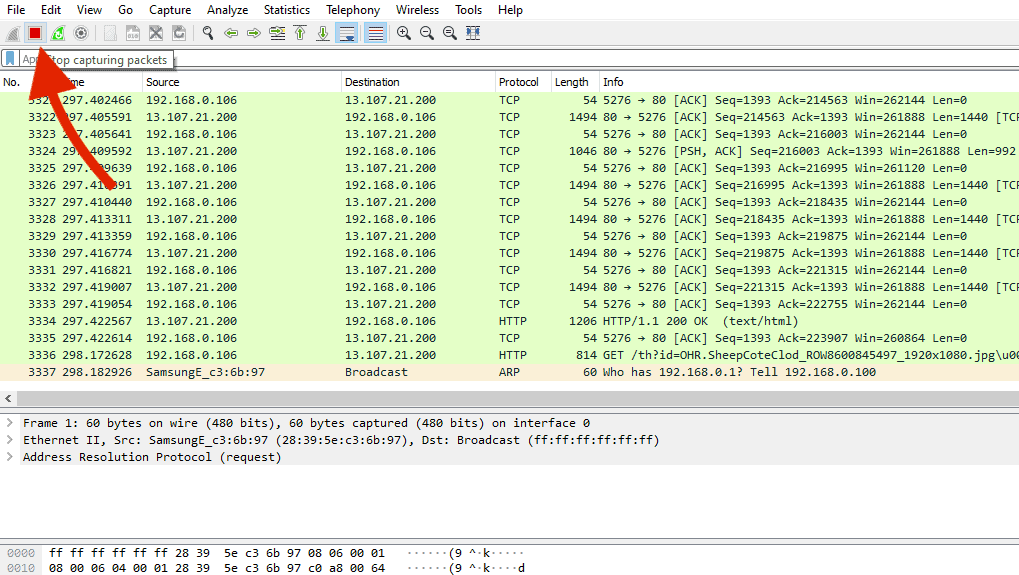
Task: Select packet 3334 HTTP/1.1 200 OK
Action: click(510, 321)
